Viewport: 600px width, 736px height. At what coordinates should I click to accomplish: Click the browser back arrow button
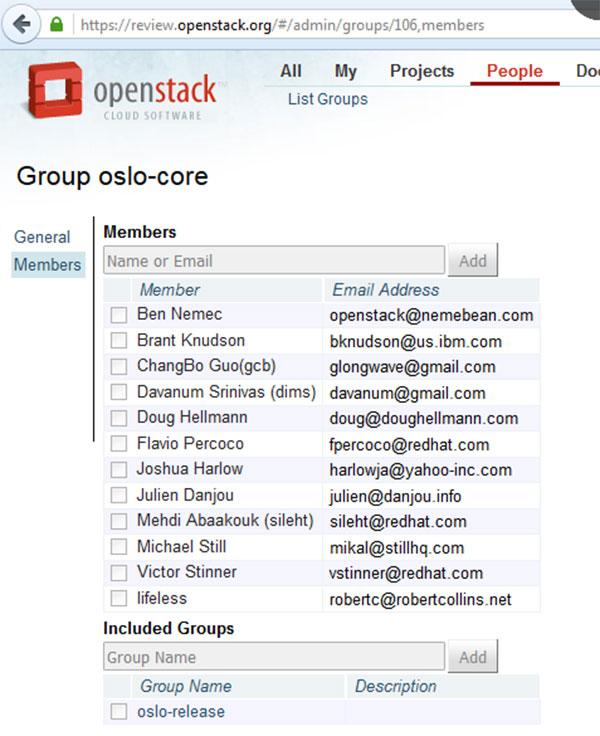click(x=22, y=24)
